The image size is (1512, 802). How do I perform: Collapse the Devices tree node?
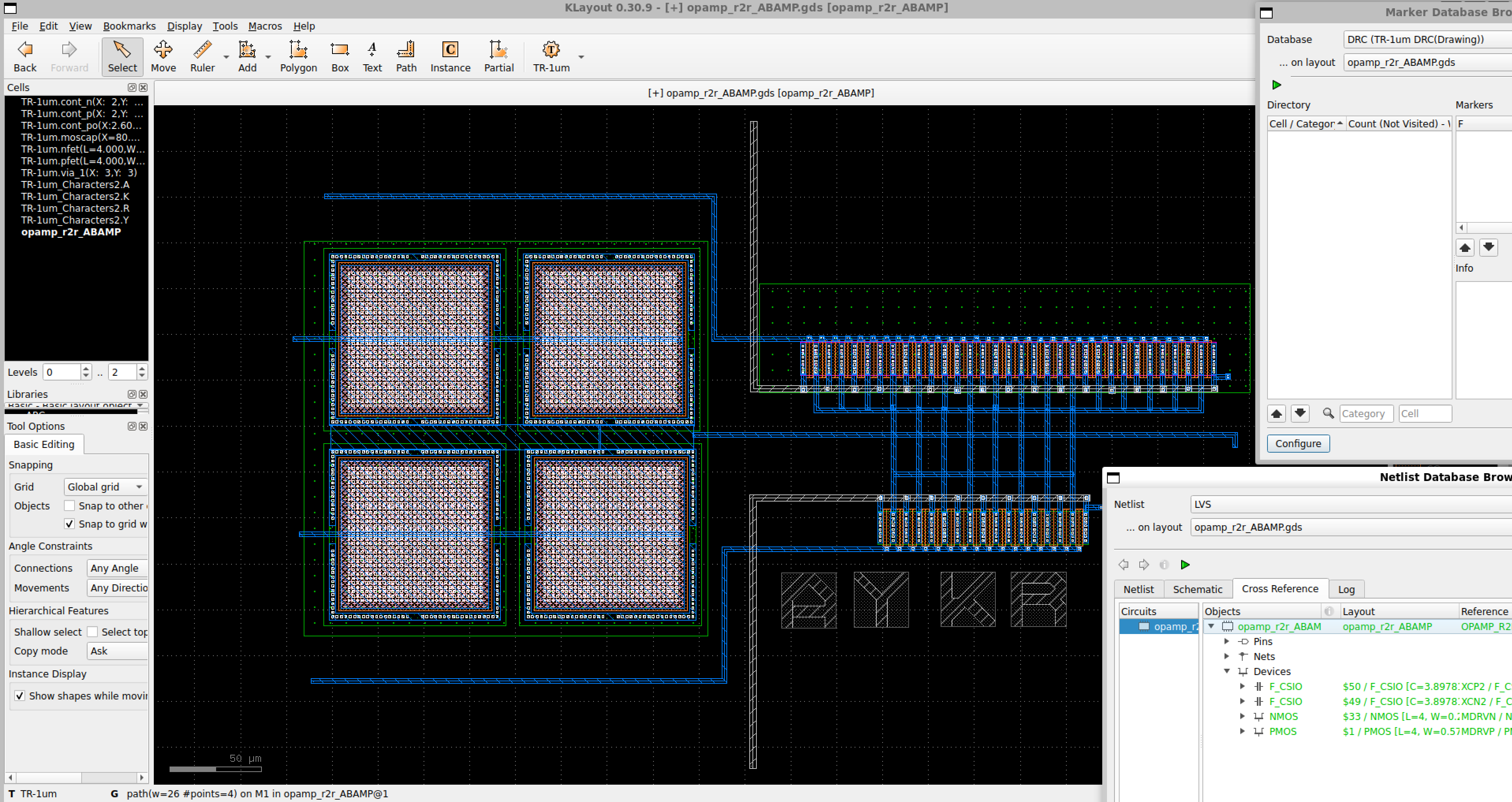click(1227, 671)
